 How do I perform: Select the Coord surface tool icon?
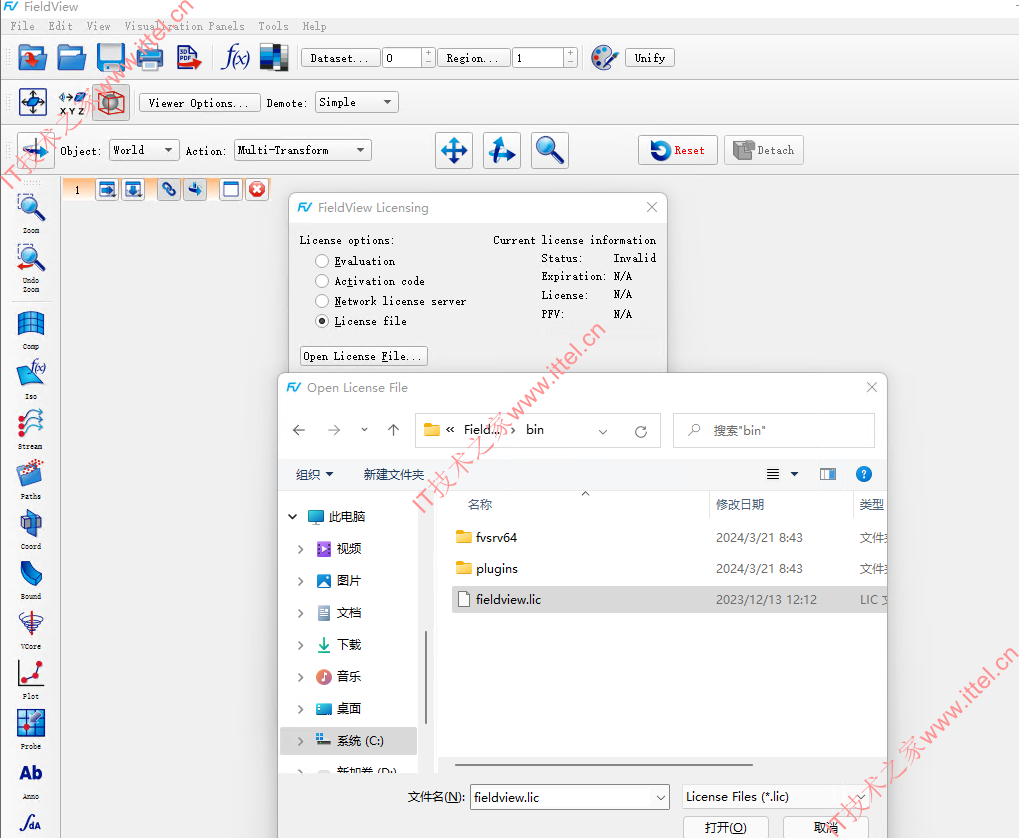[x=31, y=523]
